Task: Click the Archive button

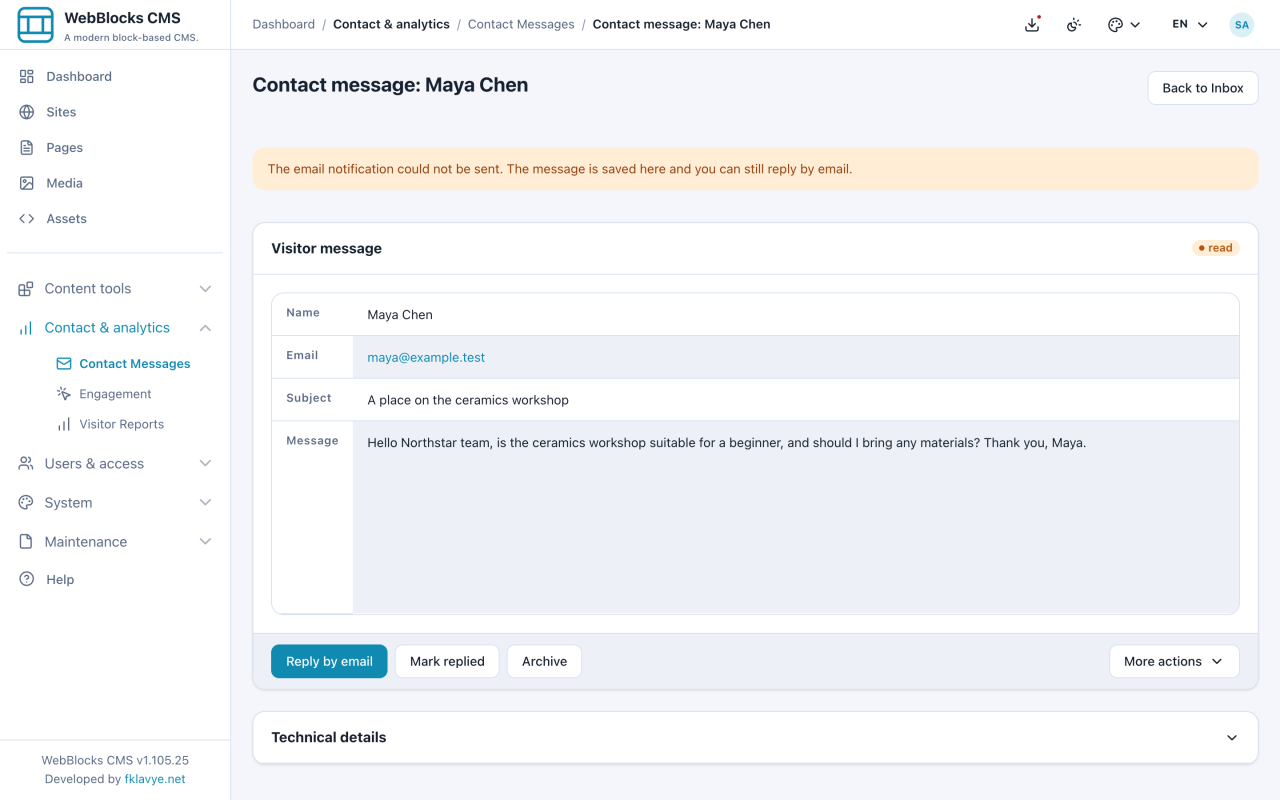Action: tap(544, 661)
